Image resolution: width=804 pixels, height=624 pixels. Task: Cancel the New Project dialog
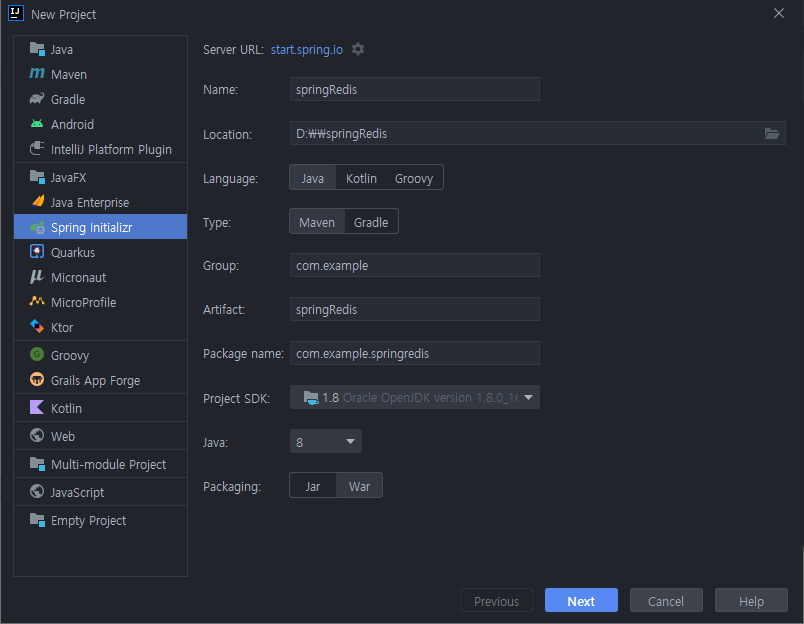point(666,600)
